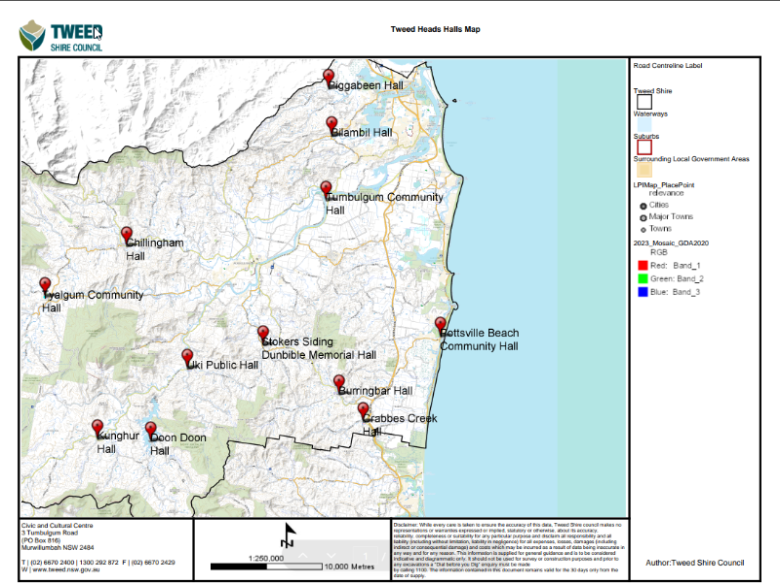Click the Major Towns legend symbol
Viewport: 780px width, 583px height.
click(643, 217)
